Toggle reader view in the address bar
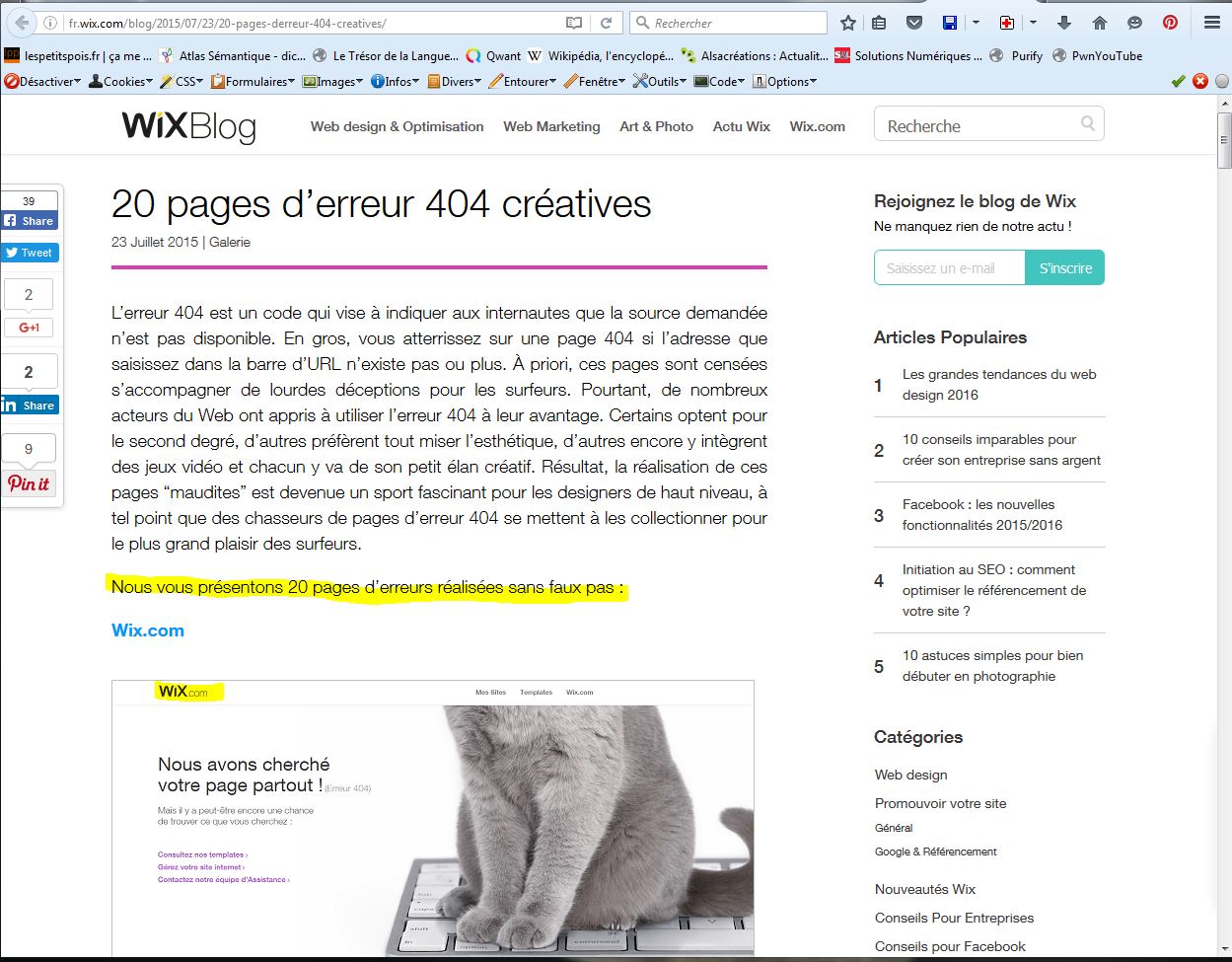This screenshot has height=962, width=1232. click(x=574, y=23)
